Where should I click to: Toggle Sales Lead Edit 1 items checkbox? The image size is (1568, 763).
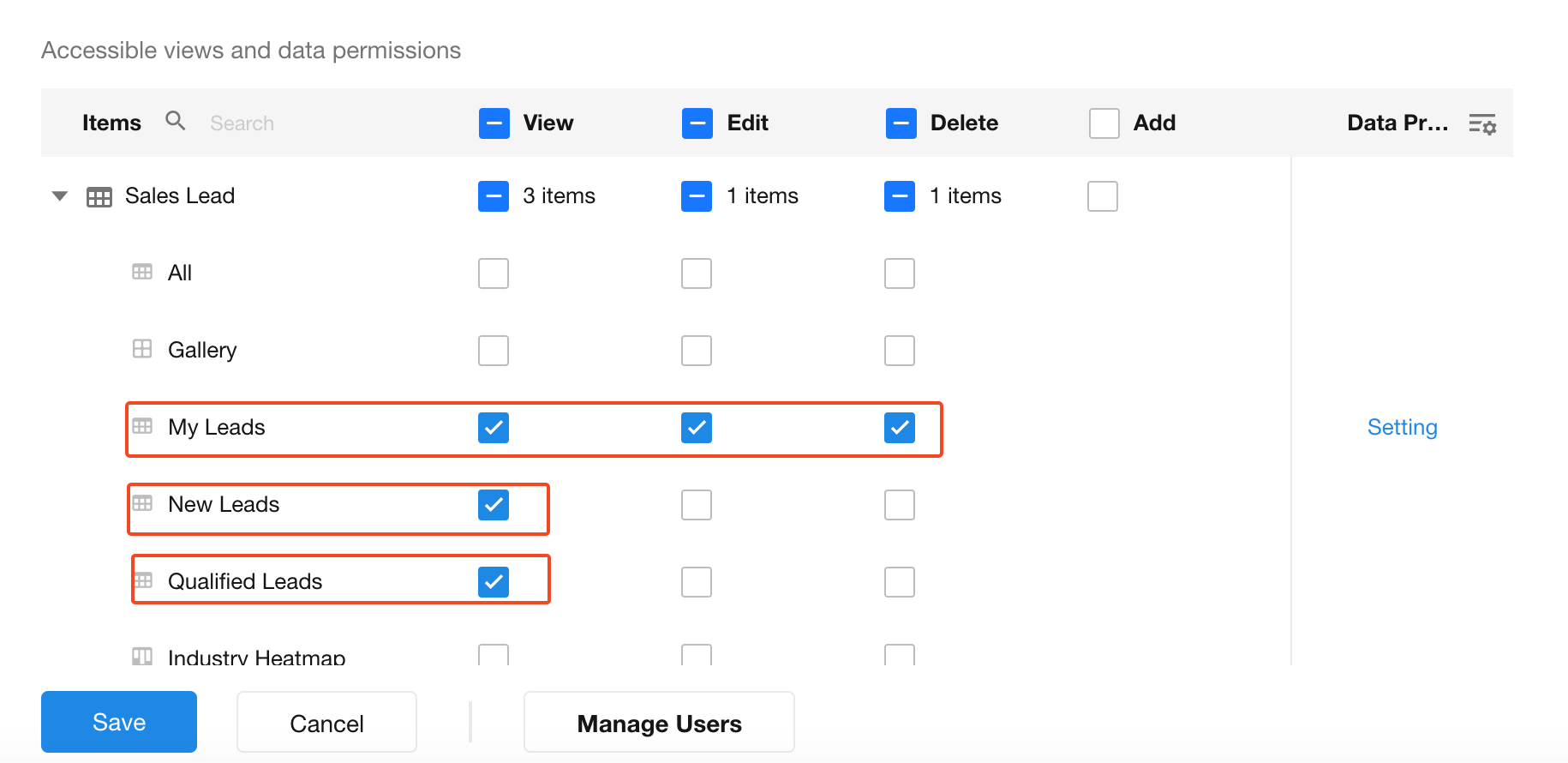[x=697, y=196]
